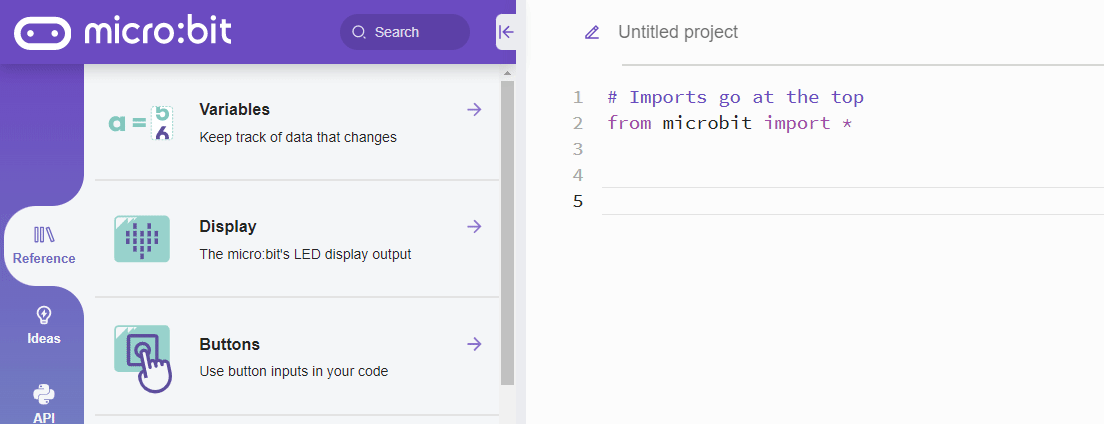The height and width of the screenshot is (424, 1104).
Task: Open the Reference tab
Action: (x=44, y=246)
